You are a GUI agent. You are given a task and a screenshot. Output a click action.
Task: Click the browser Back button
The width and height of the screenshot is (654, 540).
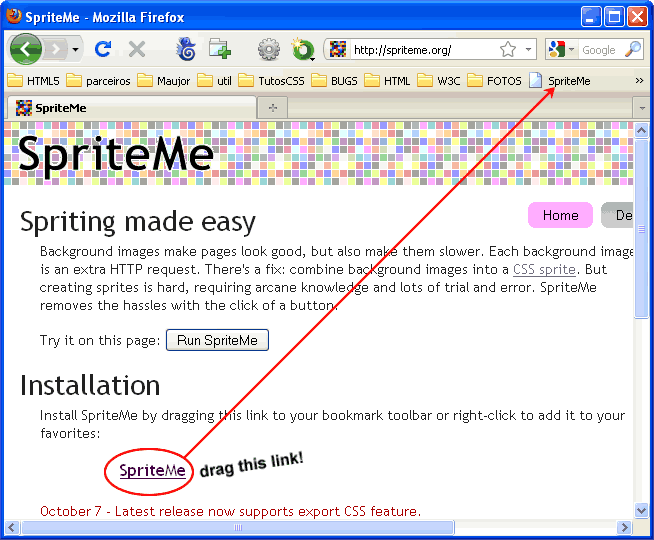pos(25,48)
